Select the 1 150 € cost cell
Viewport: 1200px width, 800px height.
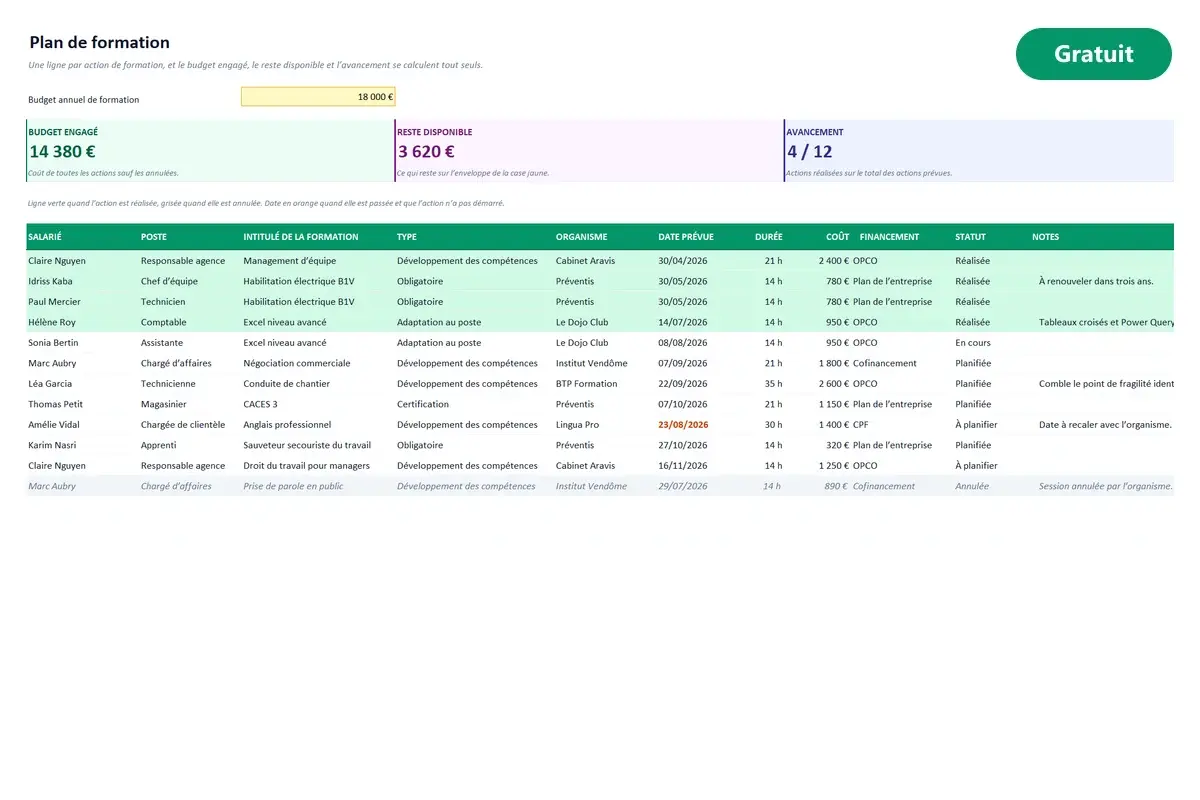[833, 404]
